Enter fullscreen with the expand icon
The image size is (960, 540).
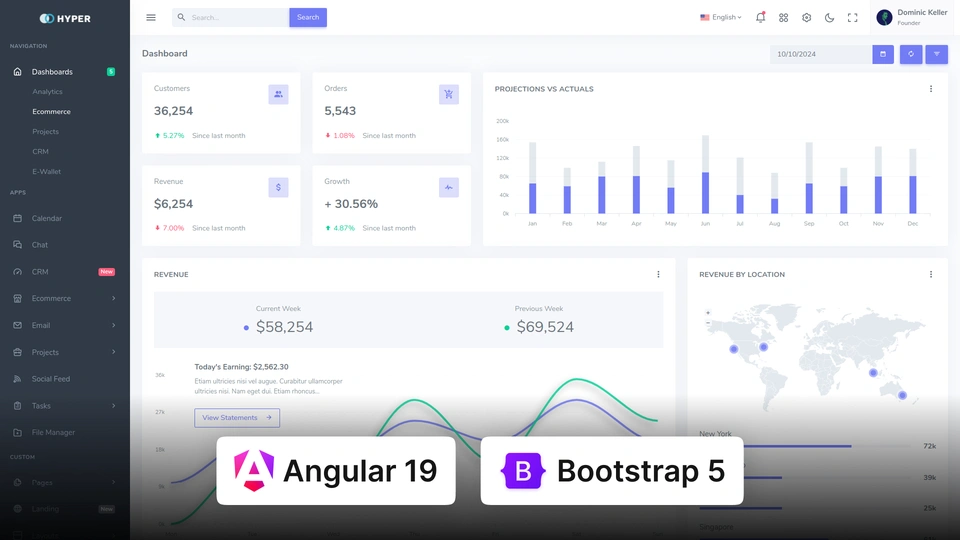[x=853, y=17]
